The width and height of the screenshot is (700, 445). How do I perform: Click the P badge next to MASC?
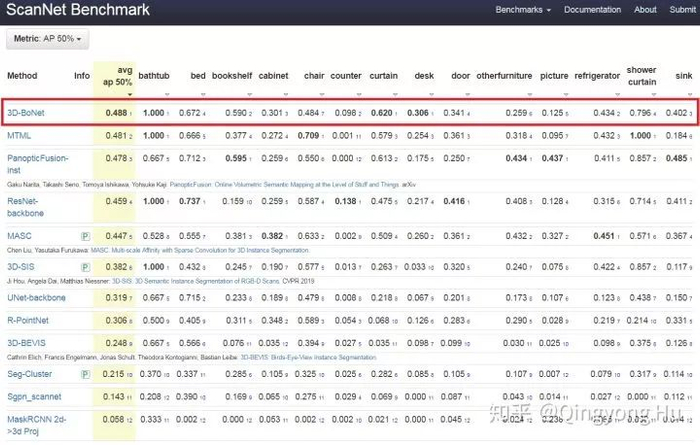85,236
